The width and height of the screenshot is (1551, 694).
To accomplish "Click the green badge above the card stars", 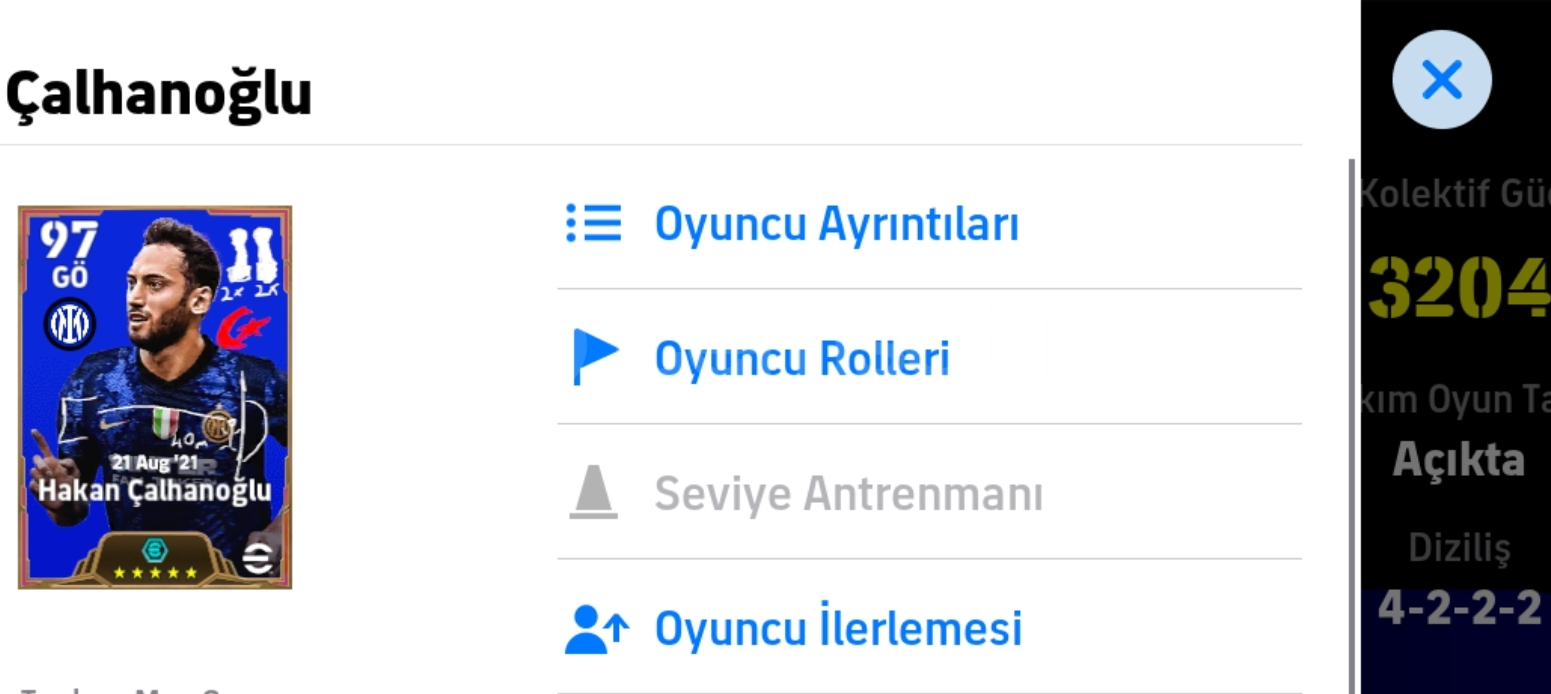I will click(154, 548).
